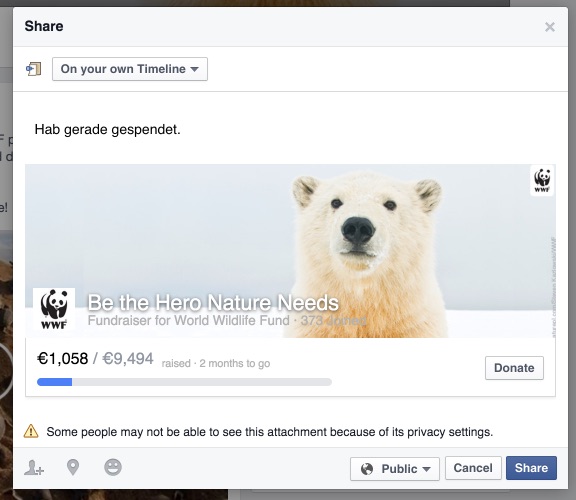Open 'Be the Hero Nature Needs' title

tap(213, 303)
